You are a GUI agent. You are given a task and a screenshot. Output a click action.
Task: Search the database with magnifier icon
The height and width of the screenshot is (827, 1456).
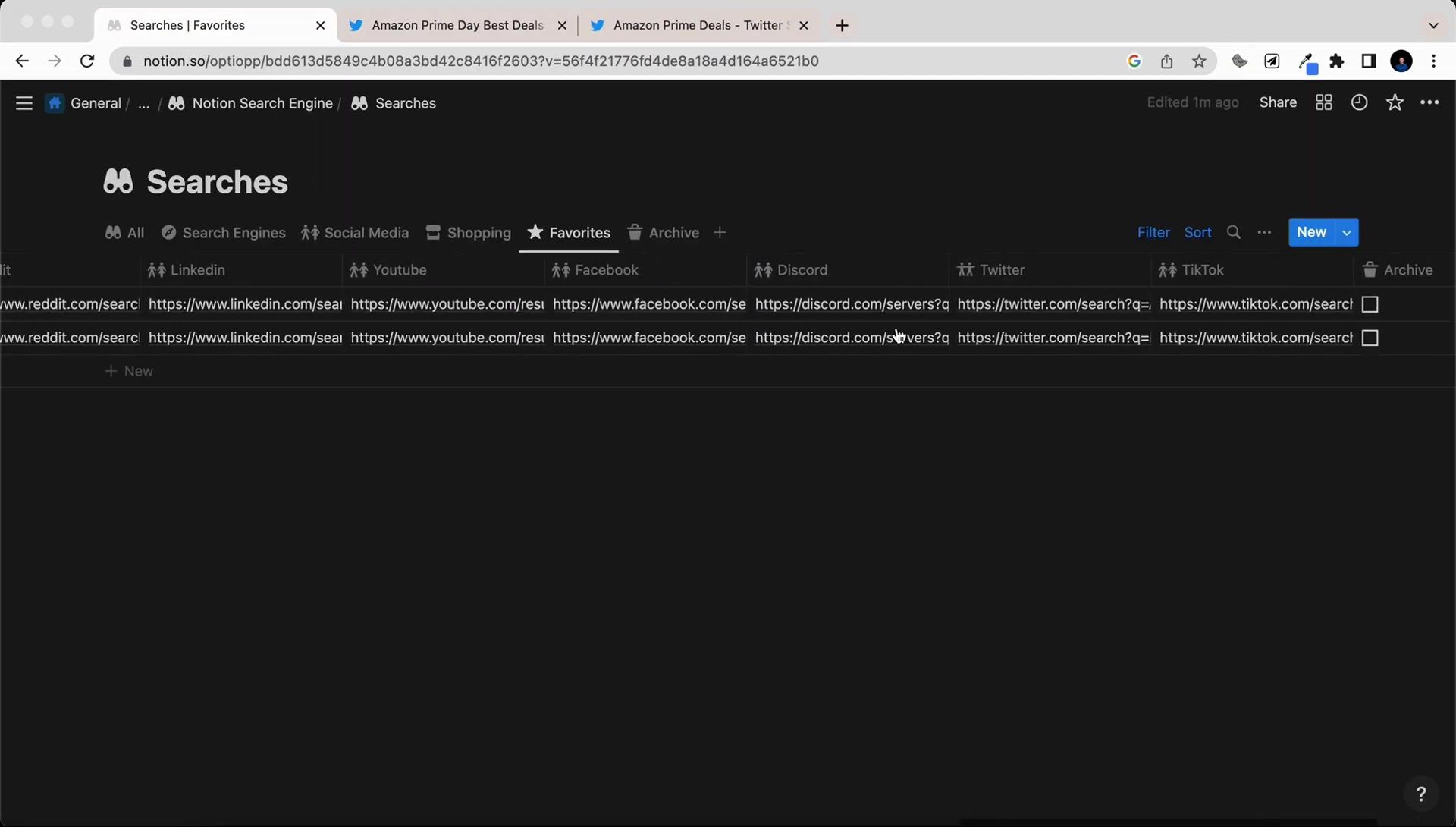tap(1234, 232)
